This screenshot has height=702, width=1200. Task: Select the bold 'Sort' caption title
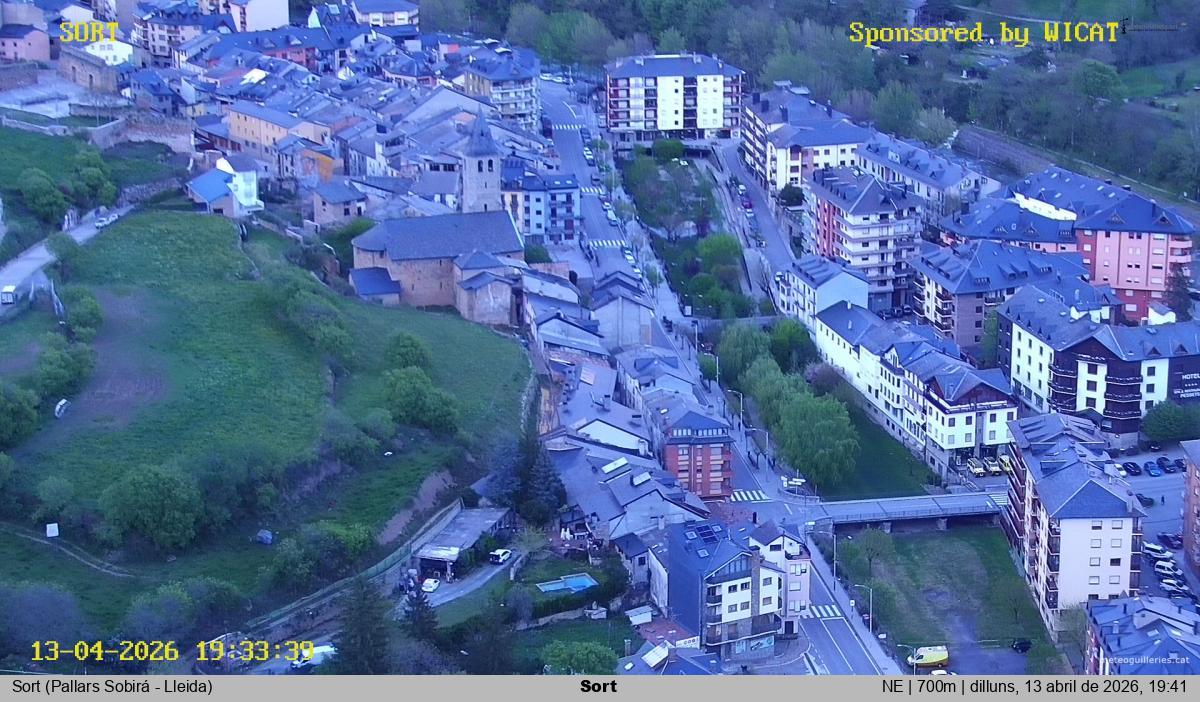coord(598,686)
